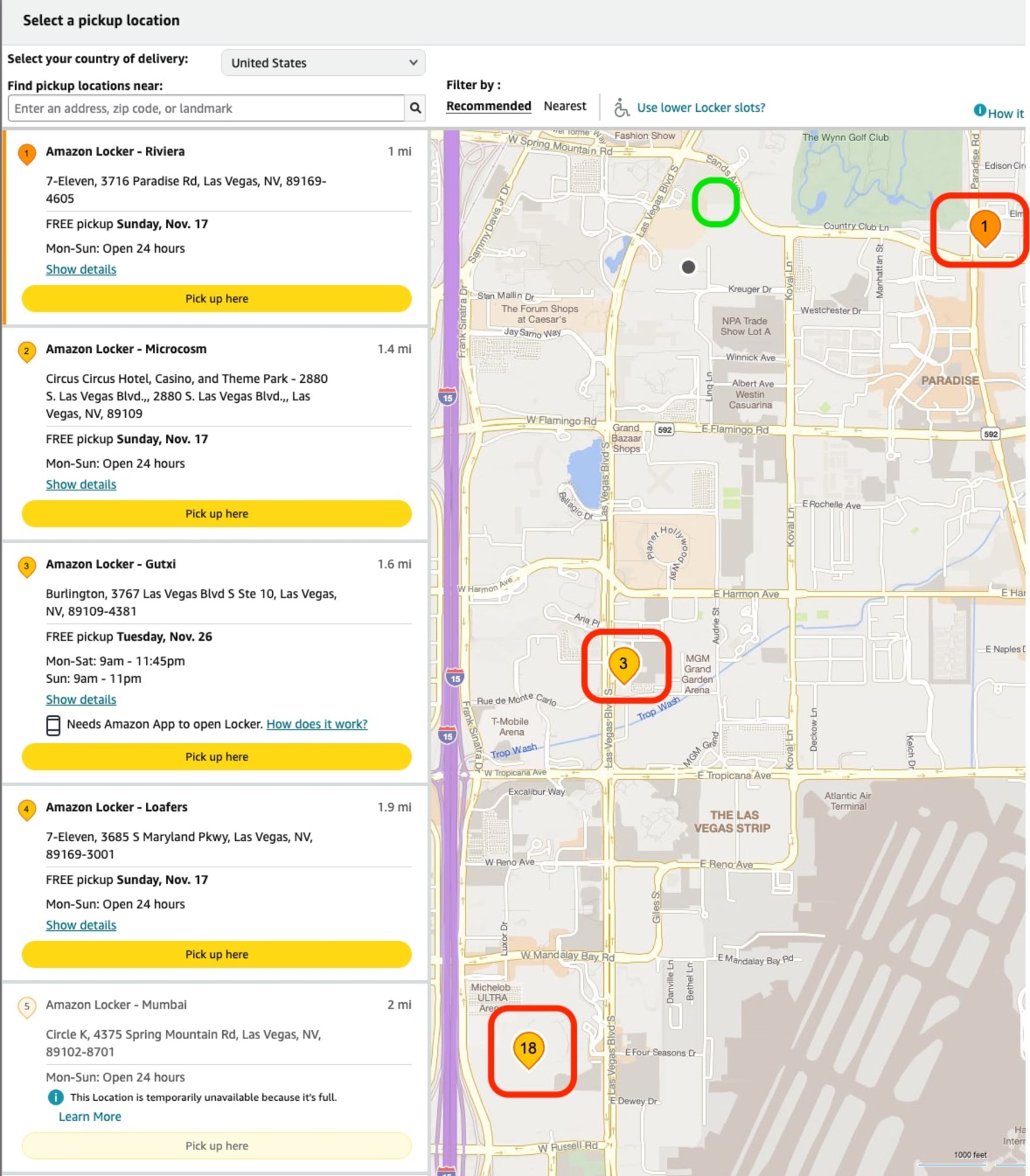This screenshot has height=1176, width=1030.
Task: Select map pin number 1
Action: coord(985,228)
